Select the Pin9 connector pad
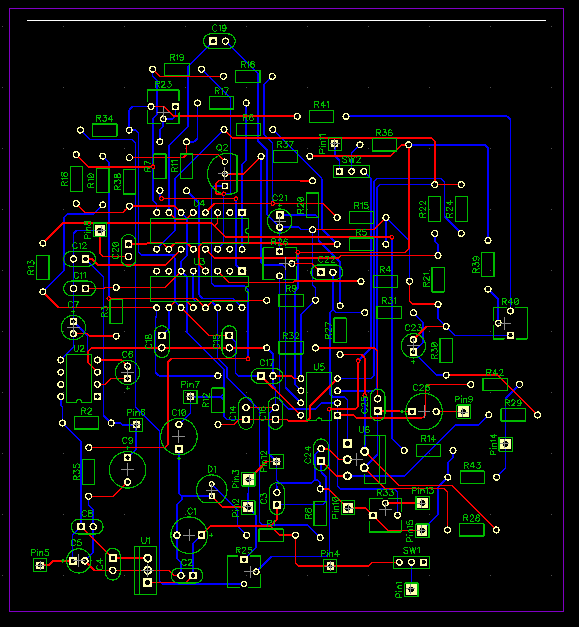 point(463,411)
